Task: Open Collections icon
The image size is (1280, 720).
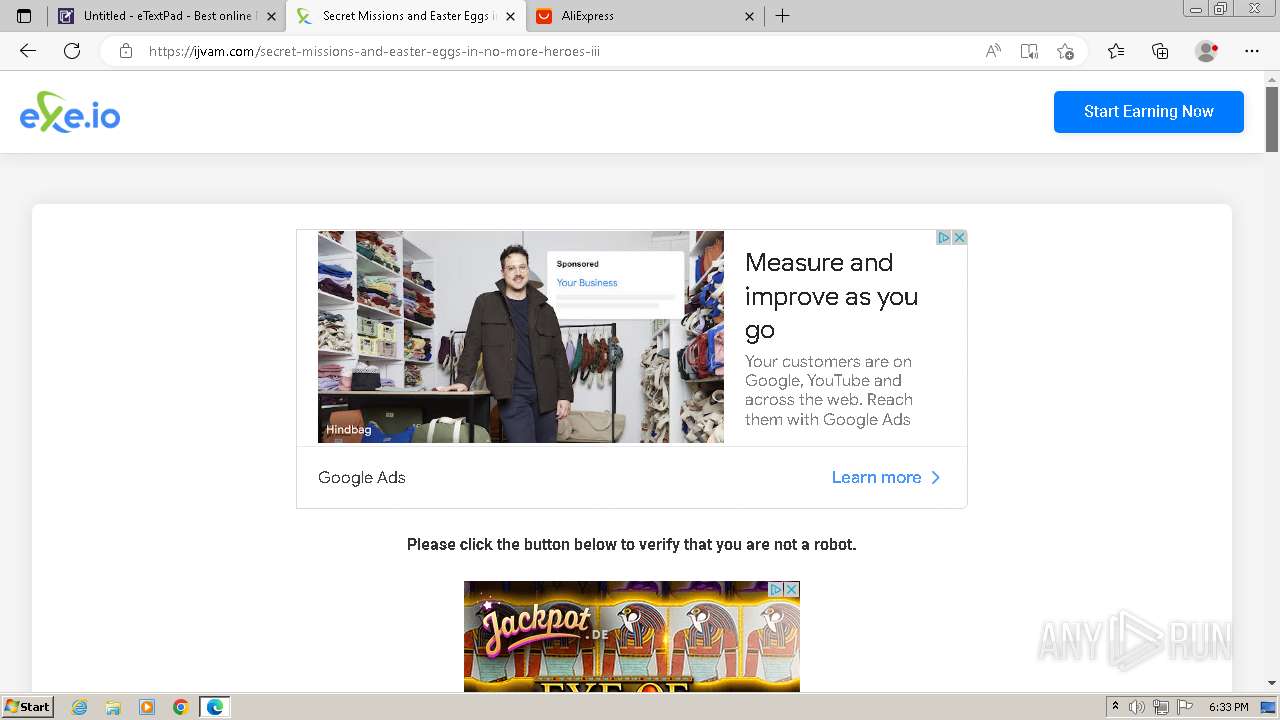Action: coord(1160,51)
